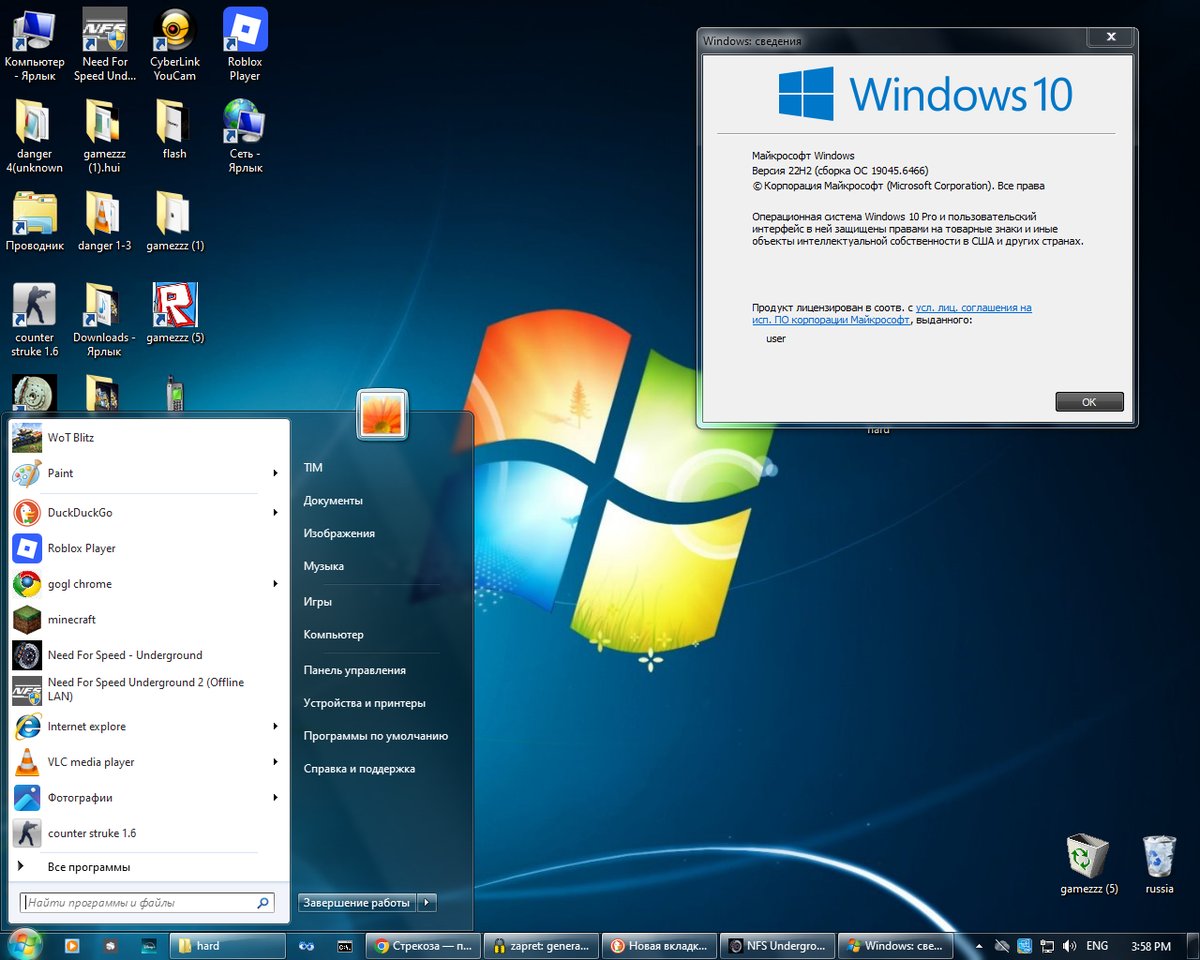Select the Downloads - Ярлык desktop icon

(x=104, y=321)
